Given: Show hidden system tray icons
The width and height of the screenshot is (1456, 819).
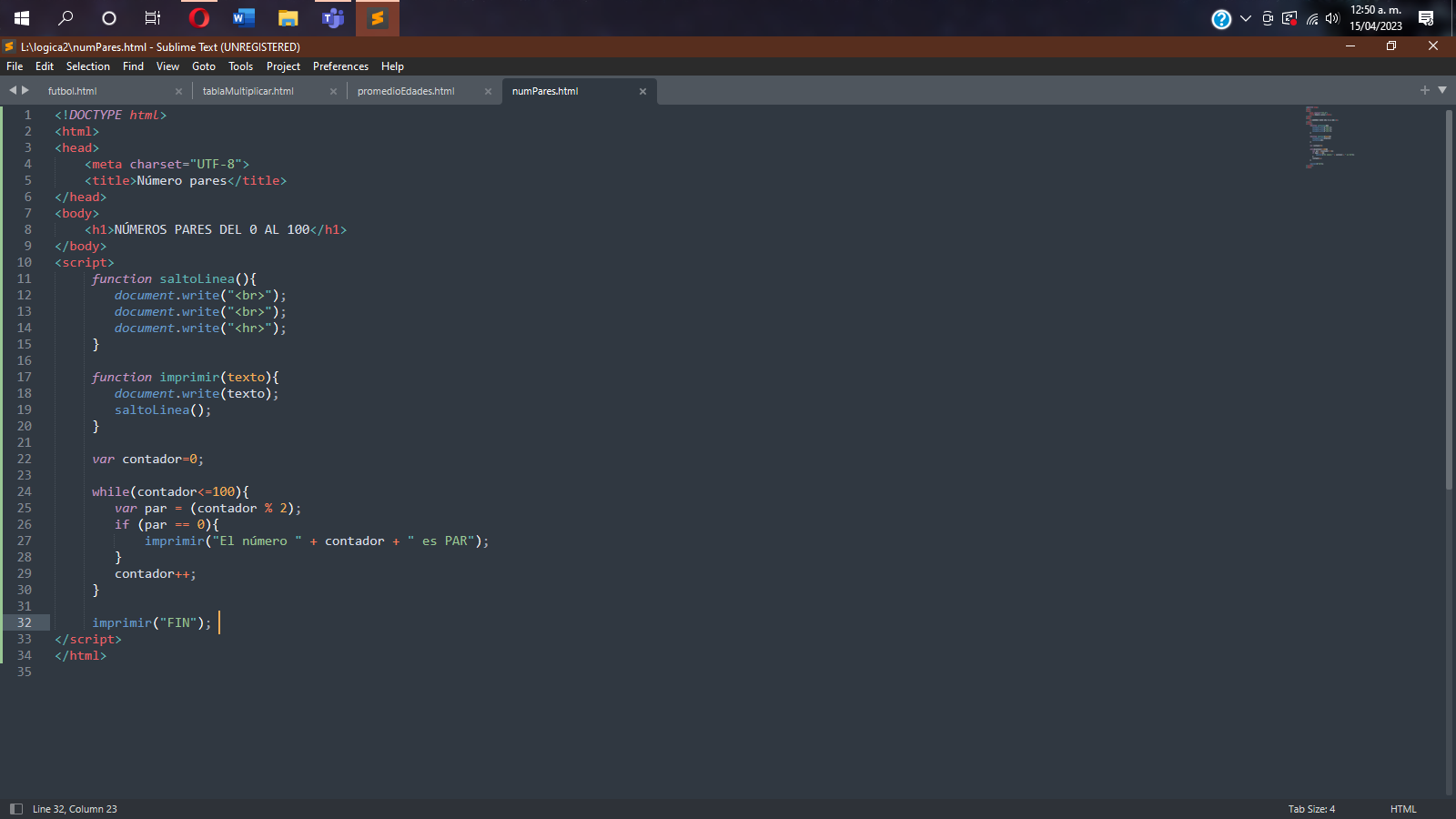Looking at the screenshot, I should (1246, 18).
